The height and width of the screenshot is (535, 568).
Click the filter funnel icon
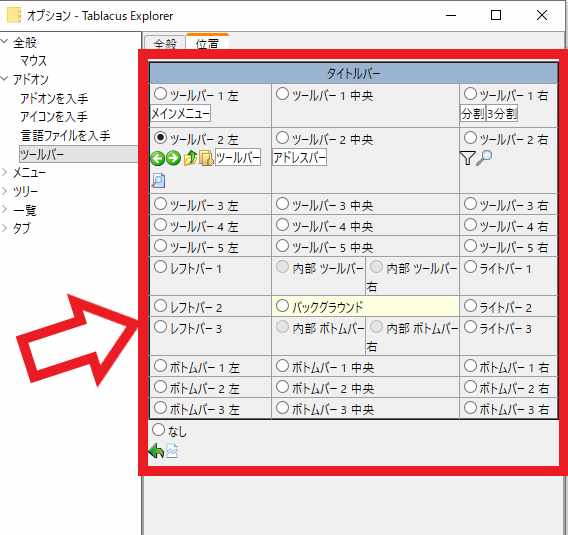click(467, 158)
